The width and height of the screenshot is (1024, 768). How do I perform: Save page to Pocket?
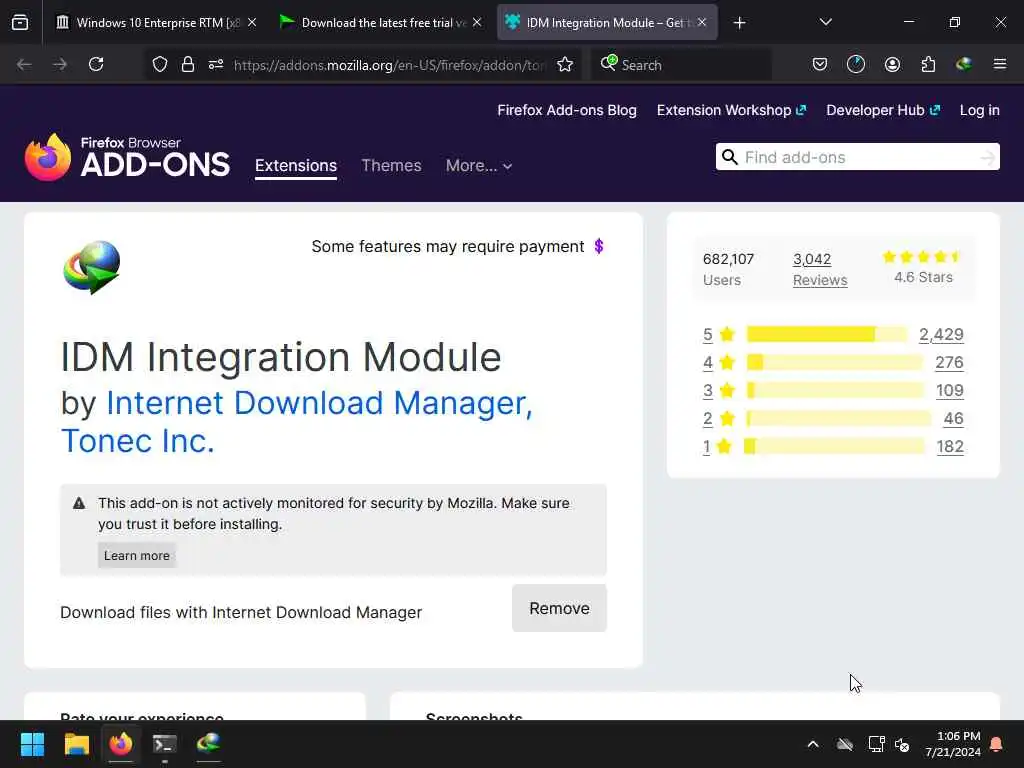[x=820, y=64]
